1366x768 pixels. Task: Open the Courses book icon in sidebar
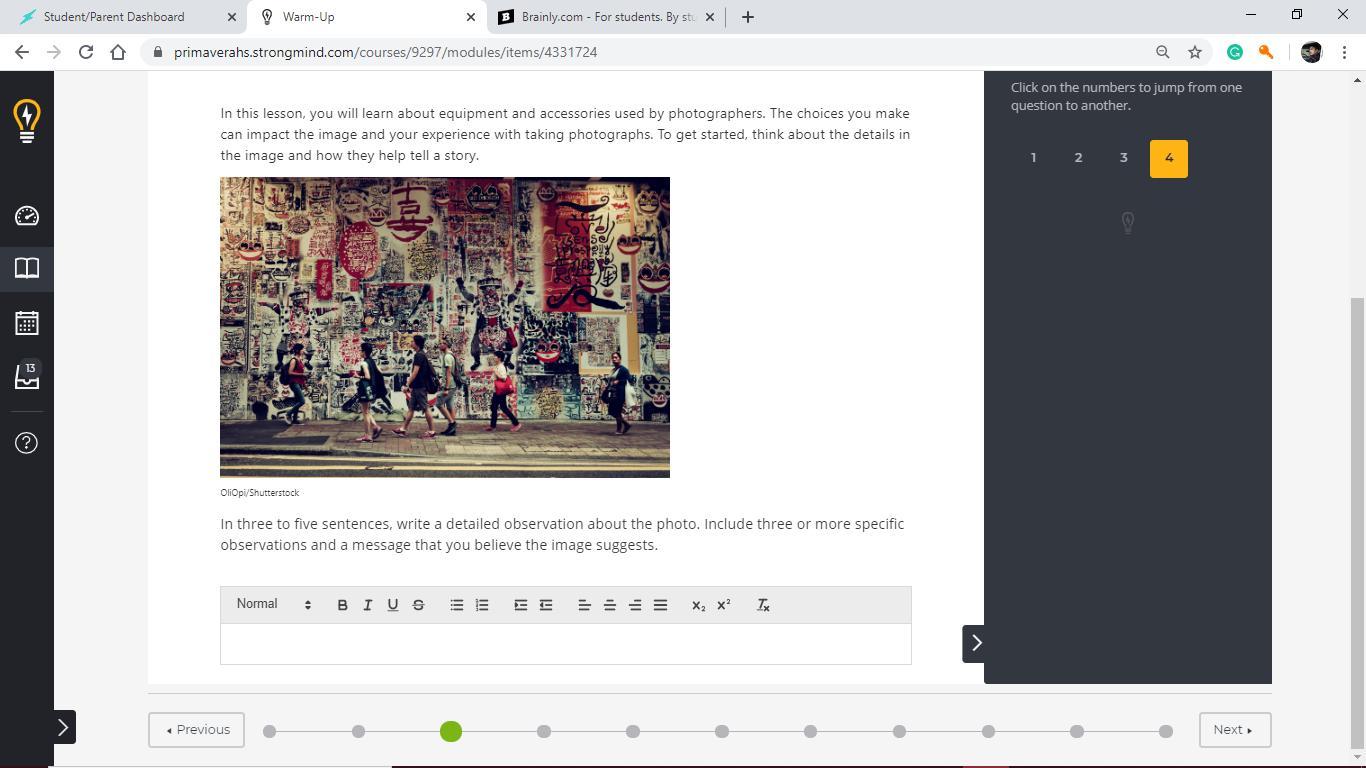click(x=27, y=268)
